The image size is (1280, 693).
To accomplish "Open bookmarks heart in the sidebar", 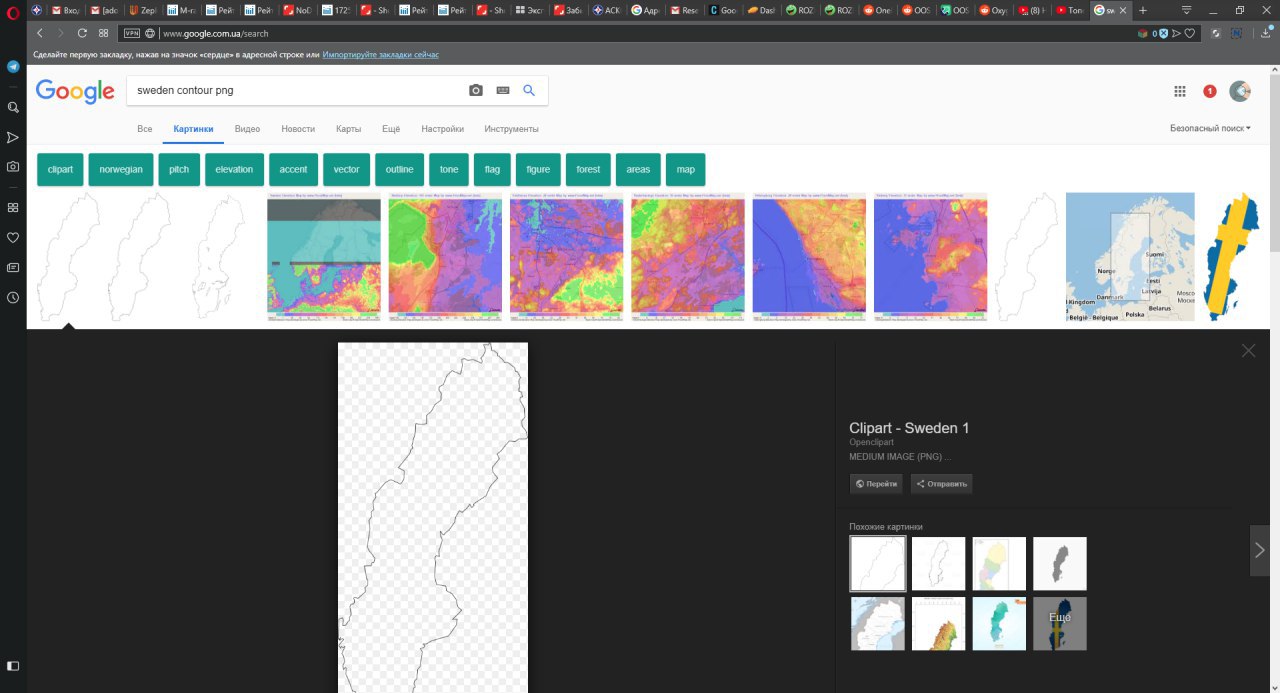I will click(x=13, y=238).
